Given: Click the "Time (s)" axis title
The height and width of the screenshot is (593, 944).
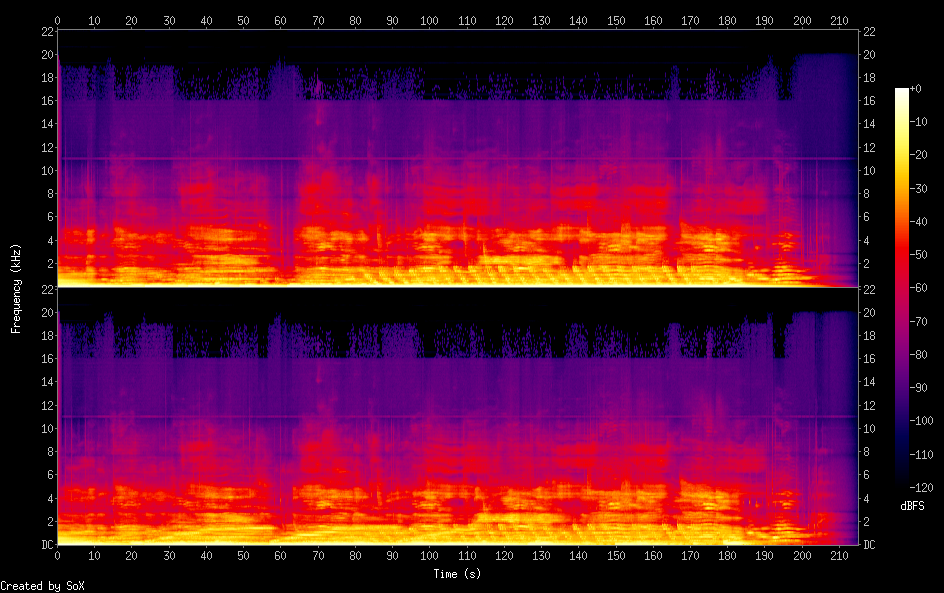Looking at the screenshot, I should click(x=457, y=574).
